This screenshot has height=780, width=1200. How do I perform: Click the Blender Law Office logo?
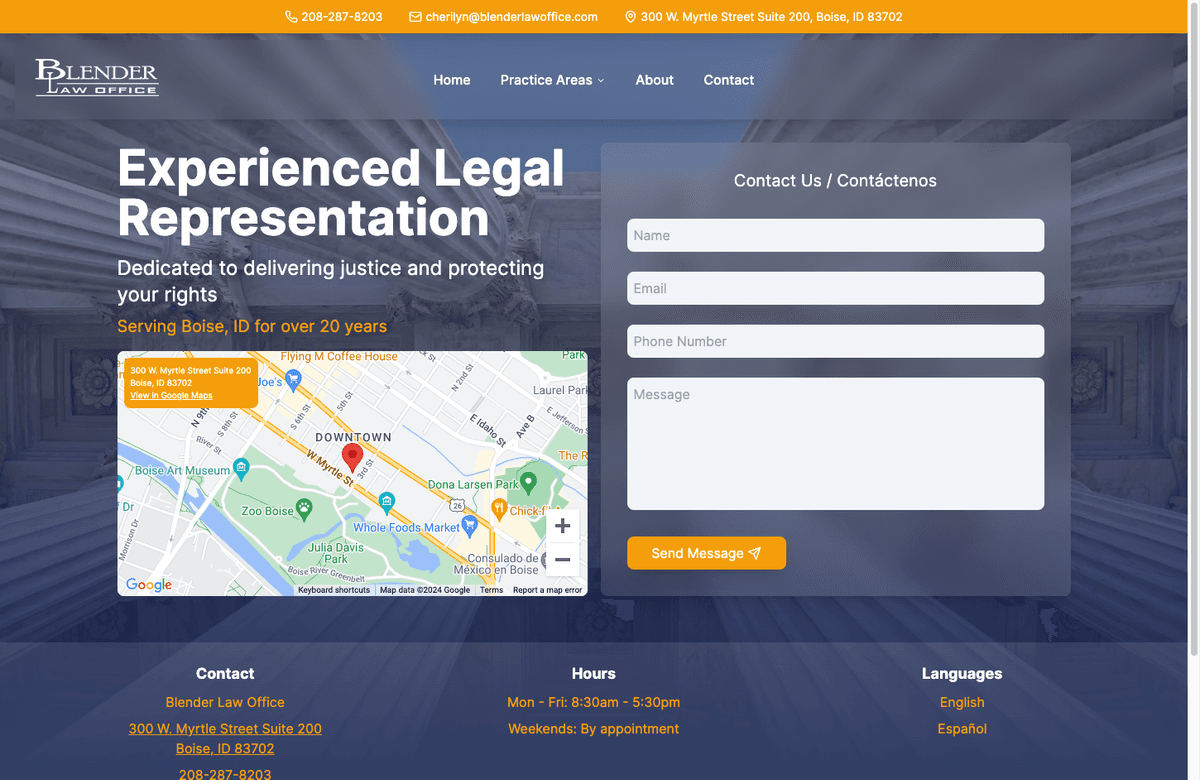point(97,78)
